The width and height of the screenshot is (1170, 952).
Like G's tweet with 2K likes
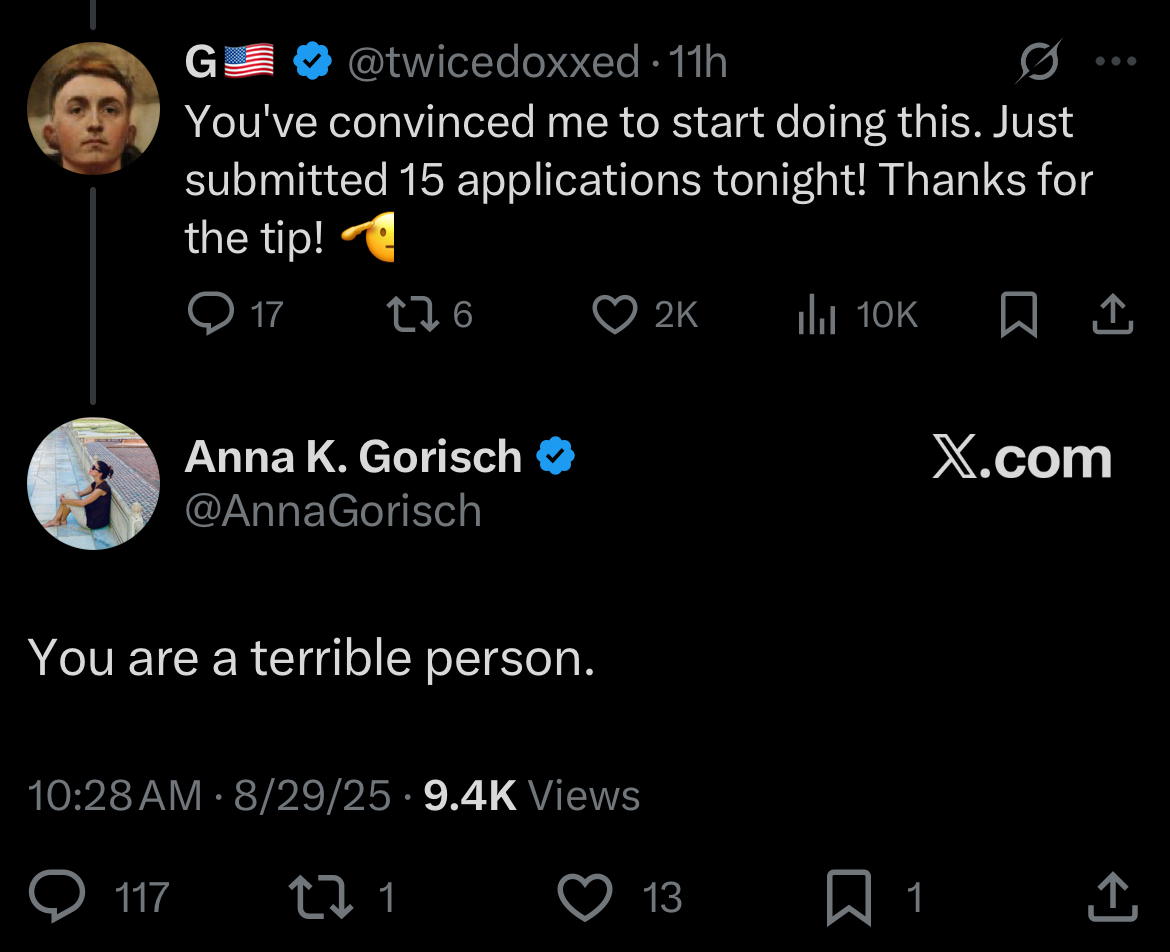point(615,316)
